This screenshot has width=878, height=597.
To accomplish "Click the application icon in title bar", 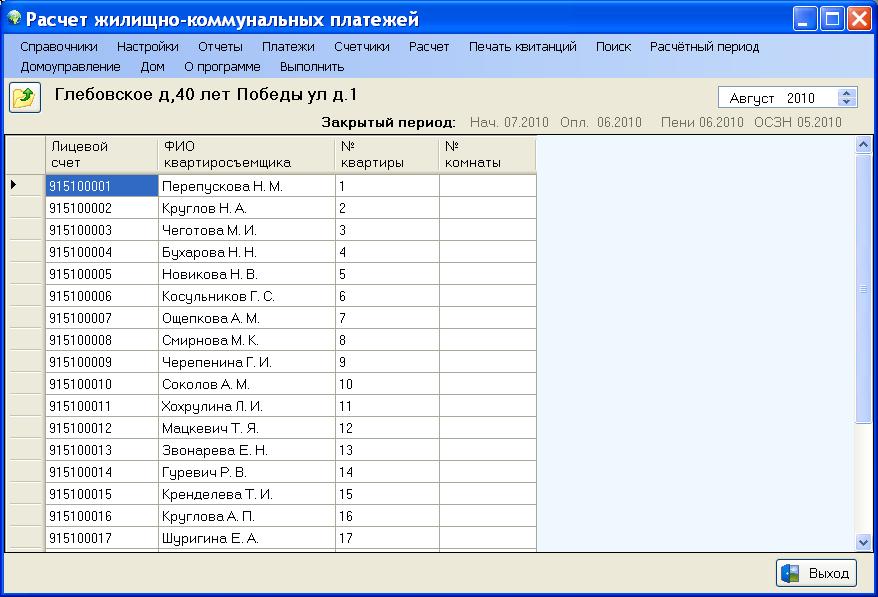I will click(13, 19).
